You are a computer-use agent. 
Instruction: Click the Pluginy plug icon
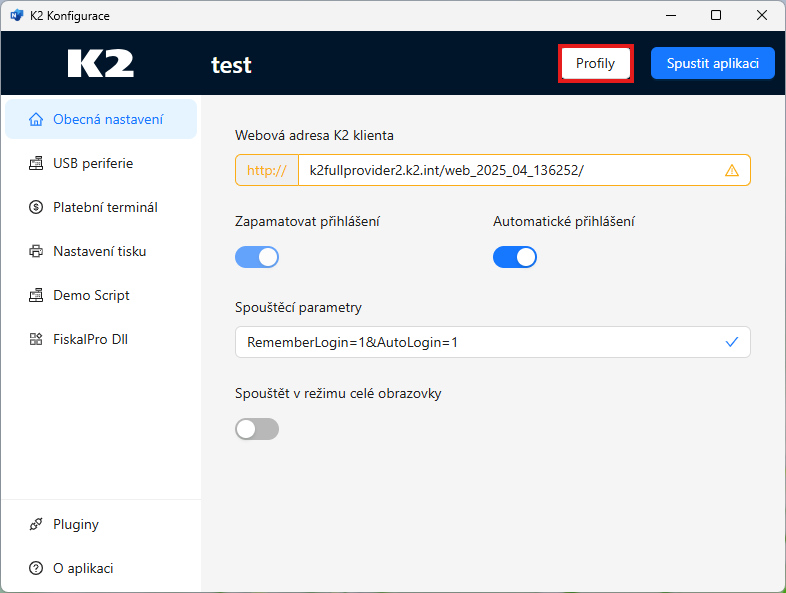coord(36,525)
